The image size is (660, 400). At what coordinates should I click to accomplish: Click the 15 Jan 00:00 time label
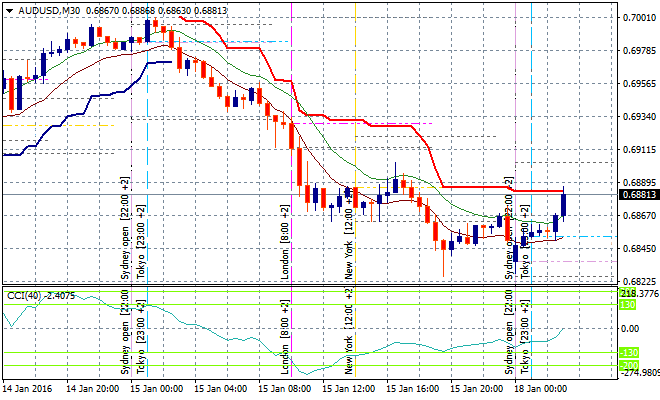click(x=156, y=388)
